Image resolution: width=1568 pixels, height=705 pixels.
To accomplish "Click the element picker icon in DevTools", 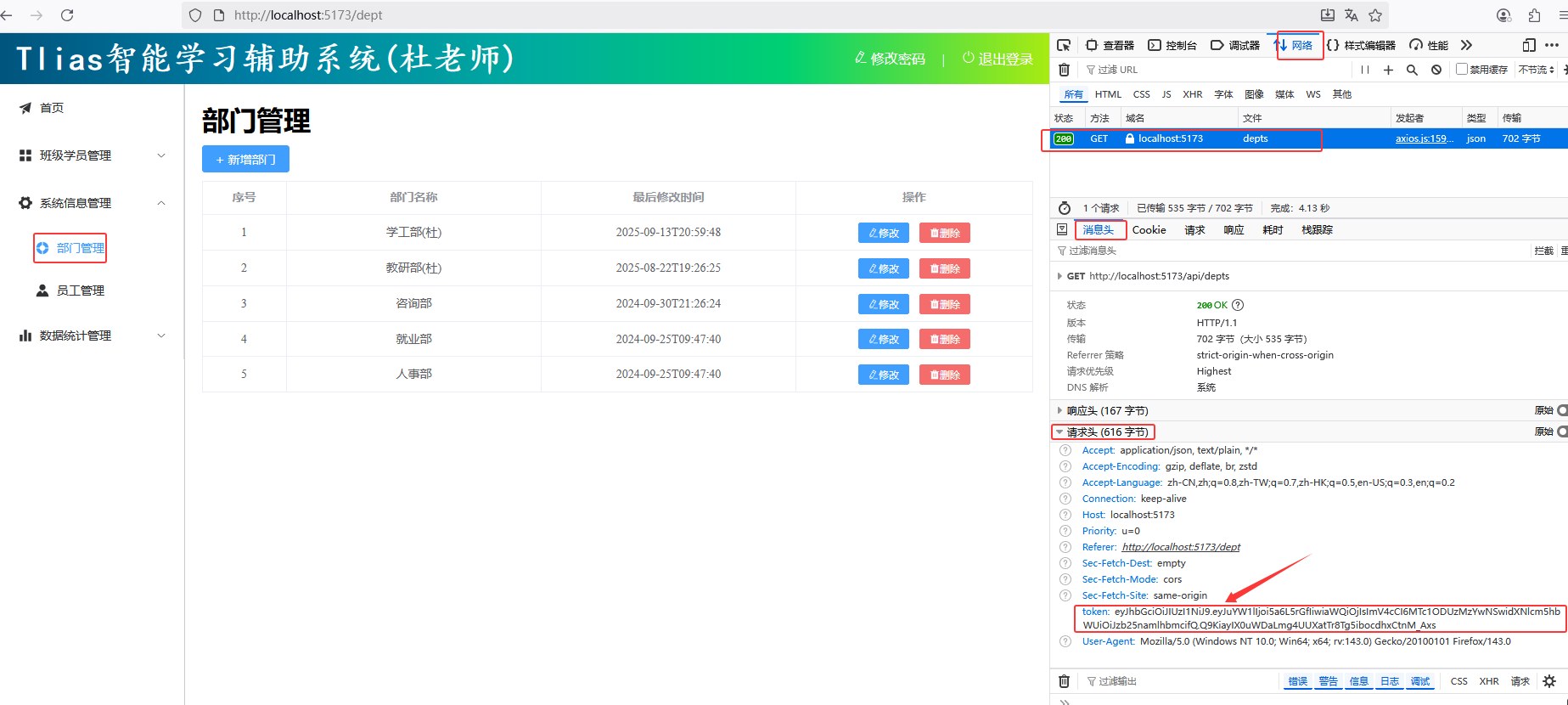I will [1064, 45].
